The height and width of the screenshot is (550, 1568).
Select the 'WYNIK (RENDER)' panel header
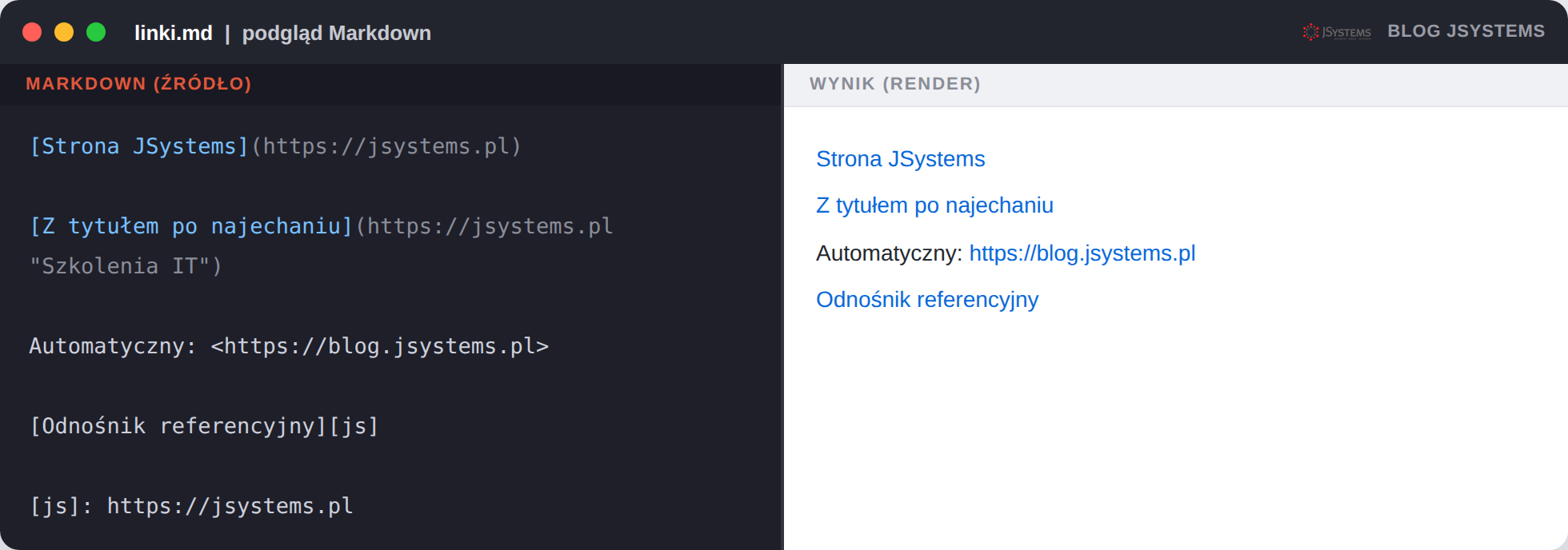point(894,84)
